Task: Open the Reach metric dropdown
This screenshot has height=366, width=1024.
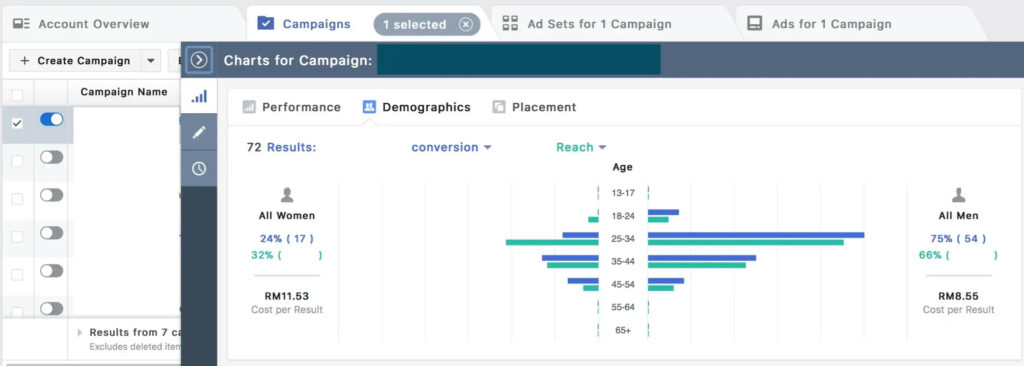Action: click(581, 147)
